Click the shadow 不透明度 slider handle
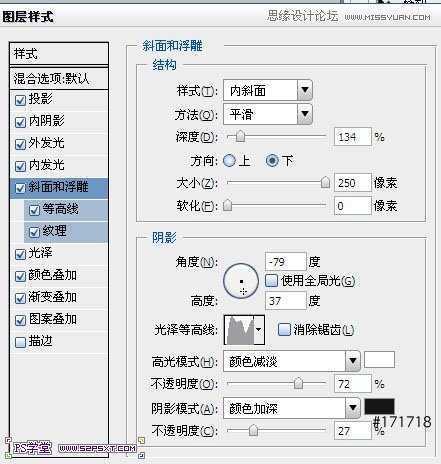 253,430
